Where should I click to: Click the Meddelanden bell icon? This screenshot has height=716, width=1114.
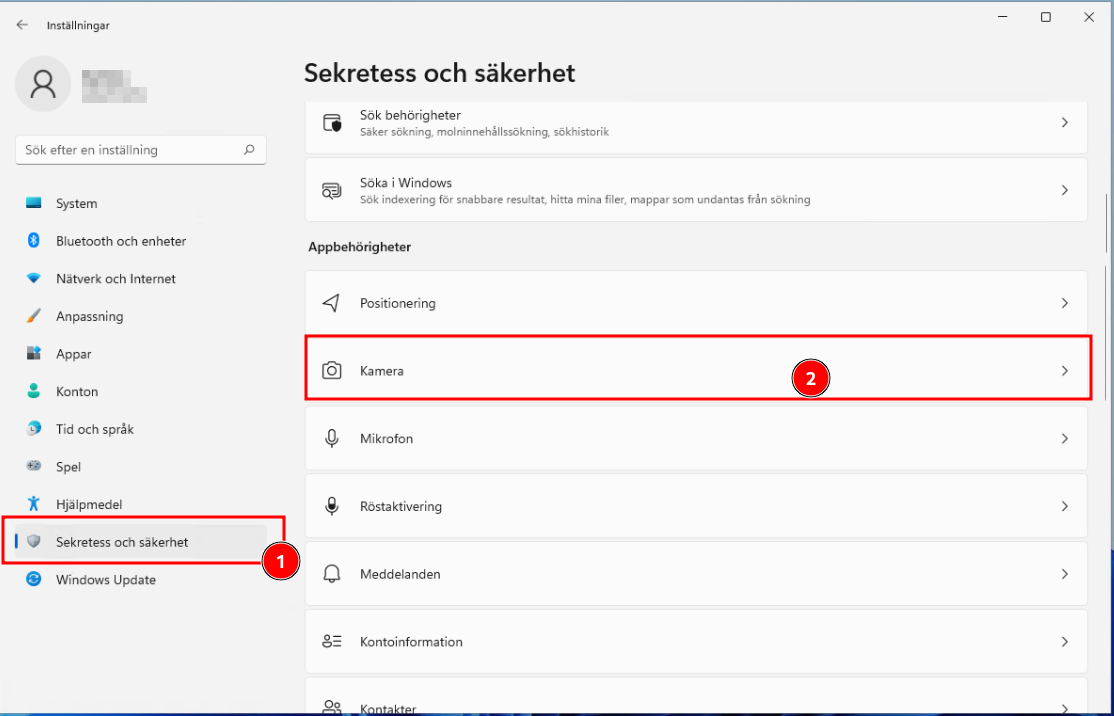point(332,574)
